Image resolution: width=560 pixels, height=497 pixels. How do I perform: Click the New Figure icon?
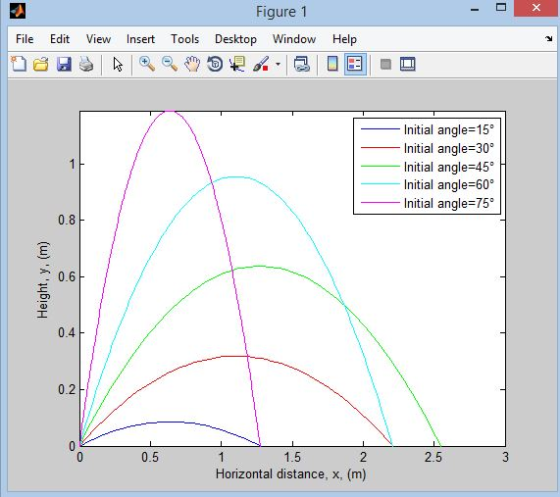point(19,64)
